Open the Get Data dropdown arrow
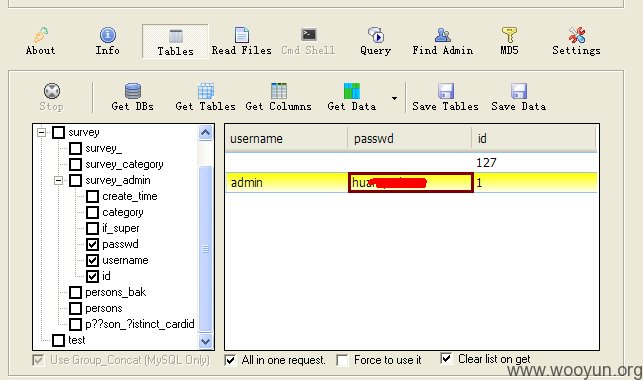Viewport: 643px width, 380px height. point(394,98)
